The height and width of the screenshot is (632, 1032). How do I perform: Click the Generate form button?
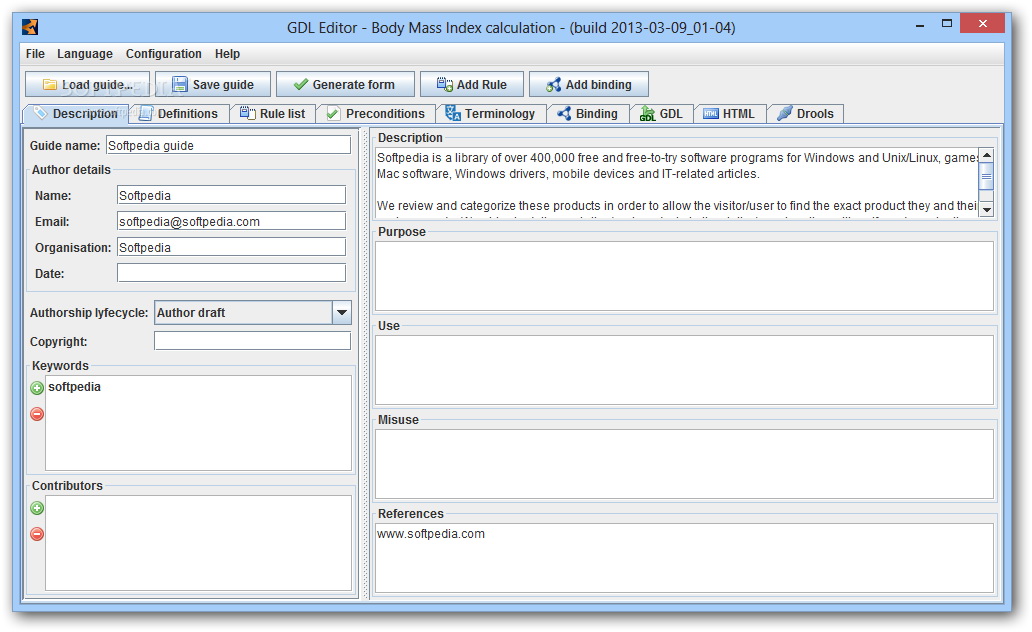(x=346, y=84)
